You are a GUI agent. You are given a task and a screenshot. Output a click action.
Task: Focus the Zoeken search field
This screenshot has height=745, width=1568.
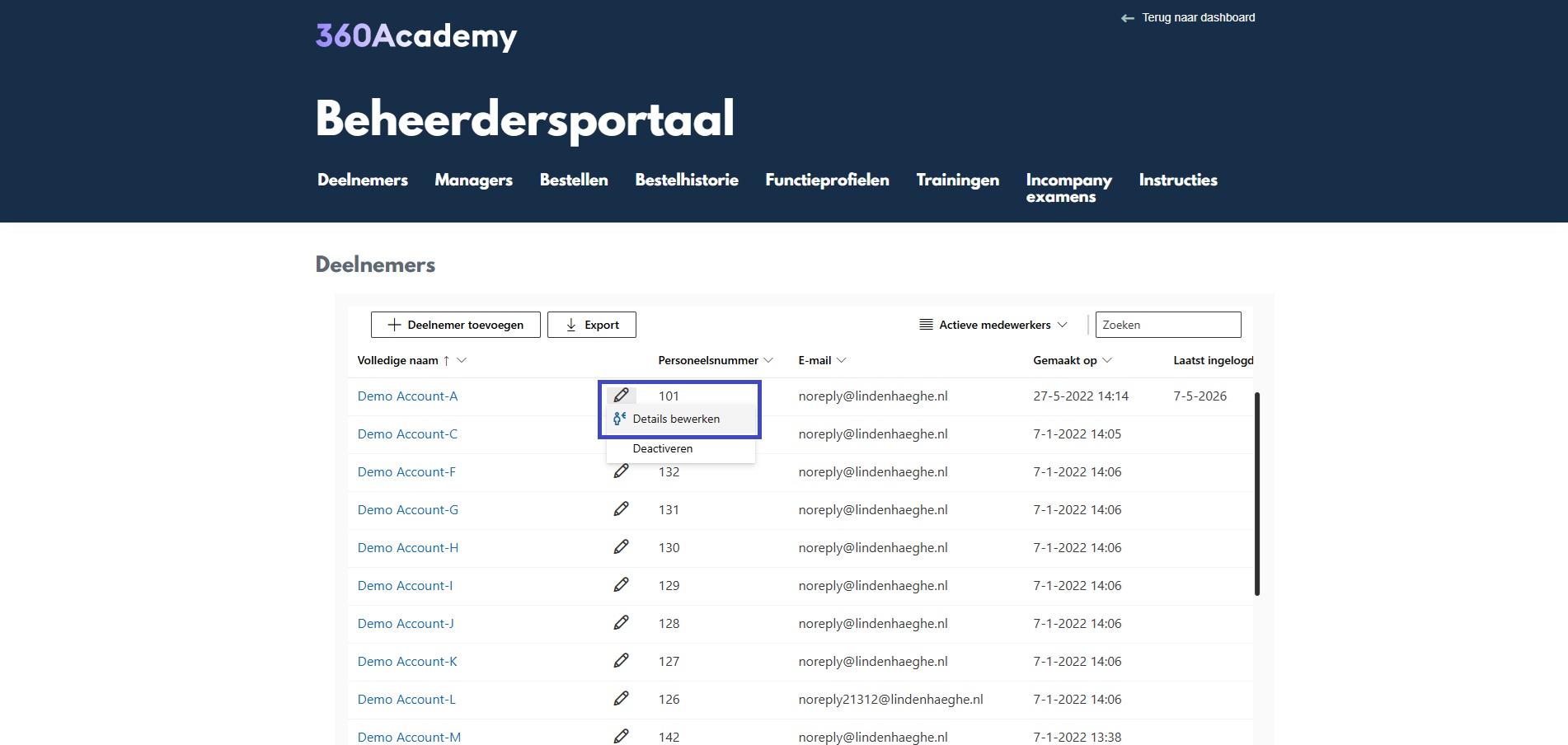(x=1168, y=325)
